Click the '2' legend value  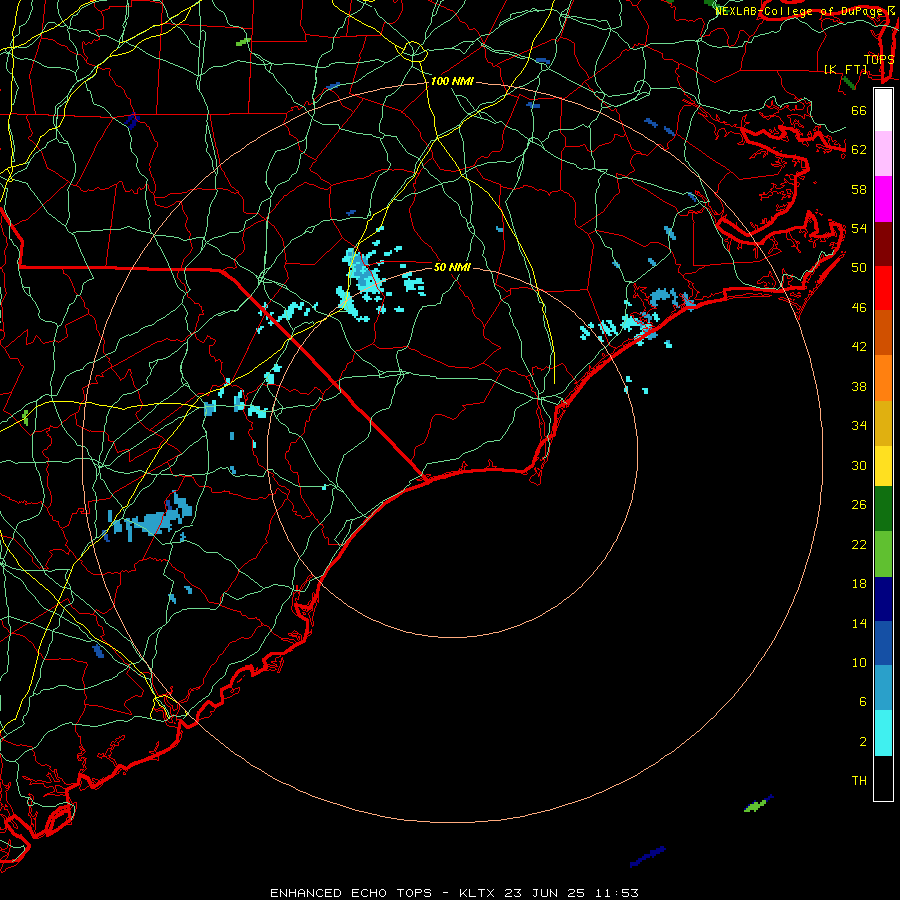tap(862, 742)
